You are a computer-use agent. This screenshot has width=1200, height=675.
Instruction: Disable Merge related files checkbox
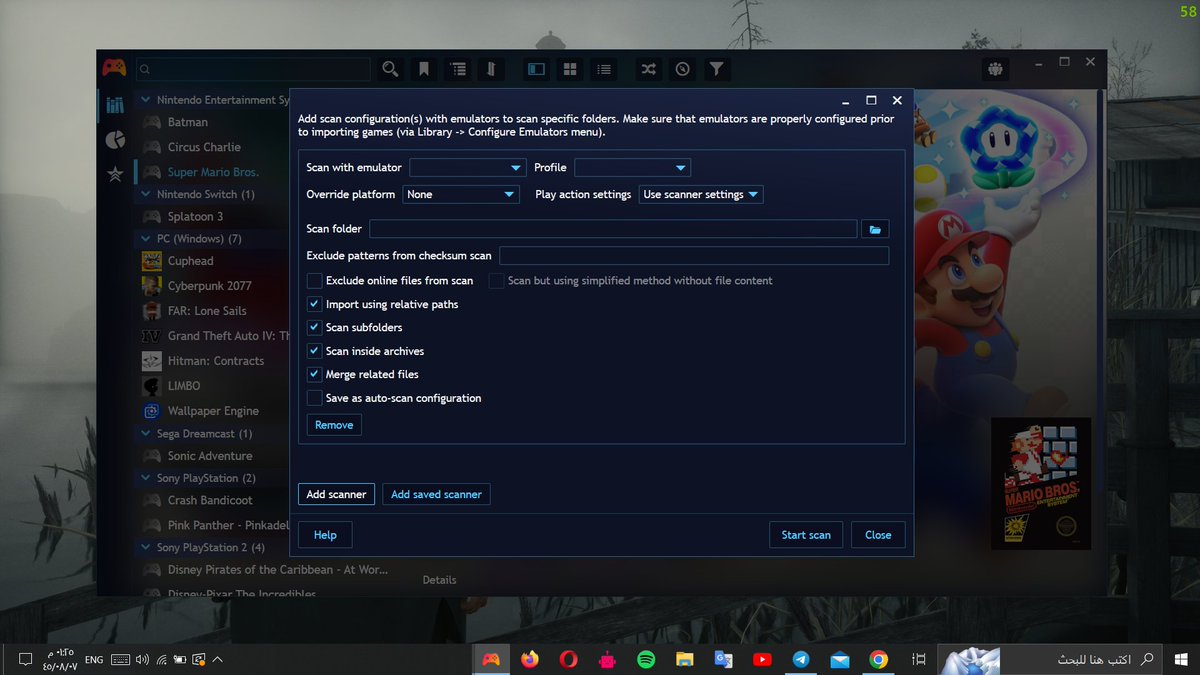pyautogui.click(x=314, y=374)
